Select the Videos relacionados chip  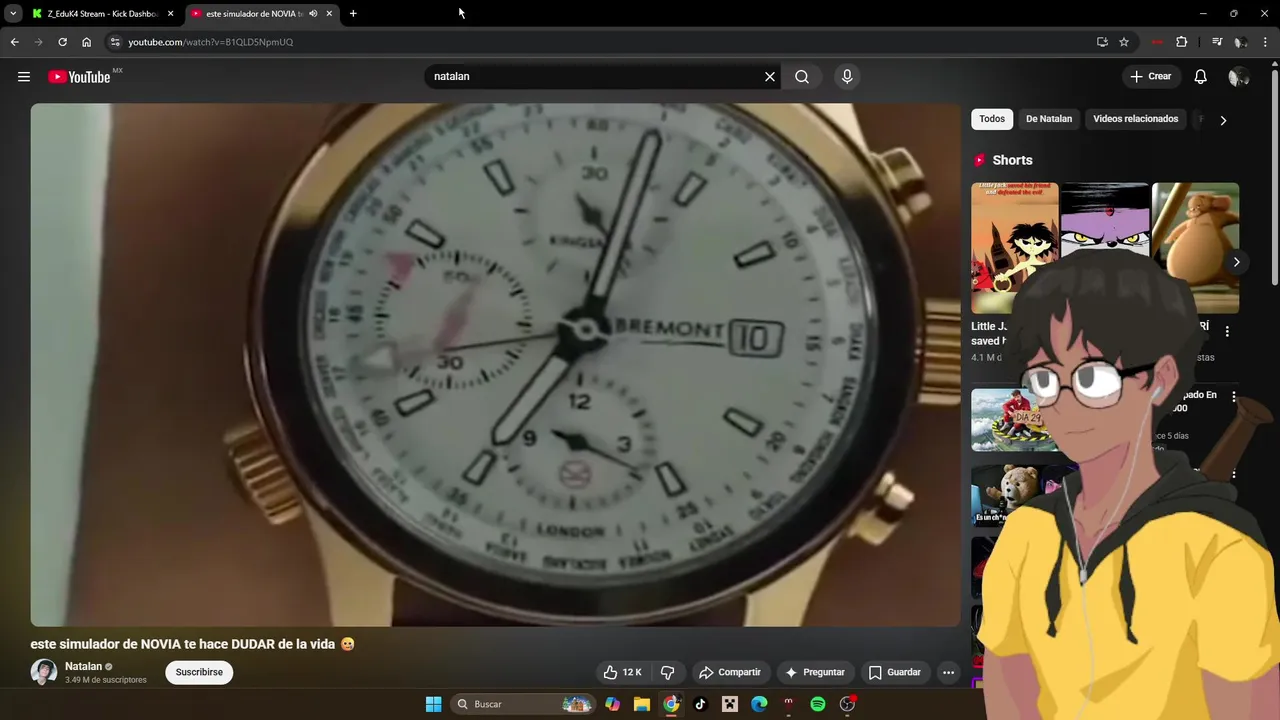1136,119
